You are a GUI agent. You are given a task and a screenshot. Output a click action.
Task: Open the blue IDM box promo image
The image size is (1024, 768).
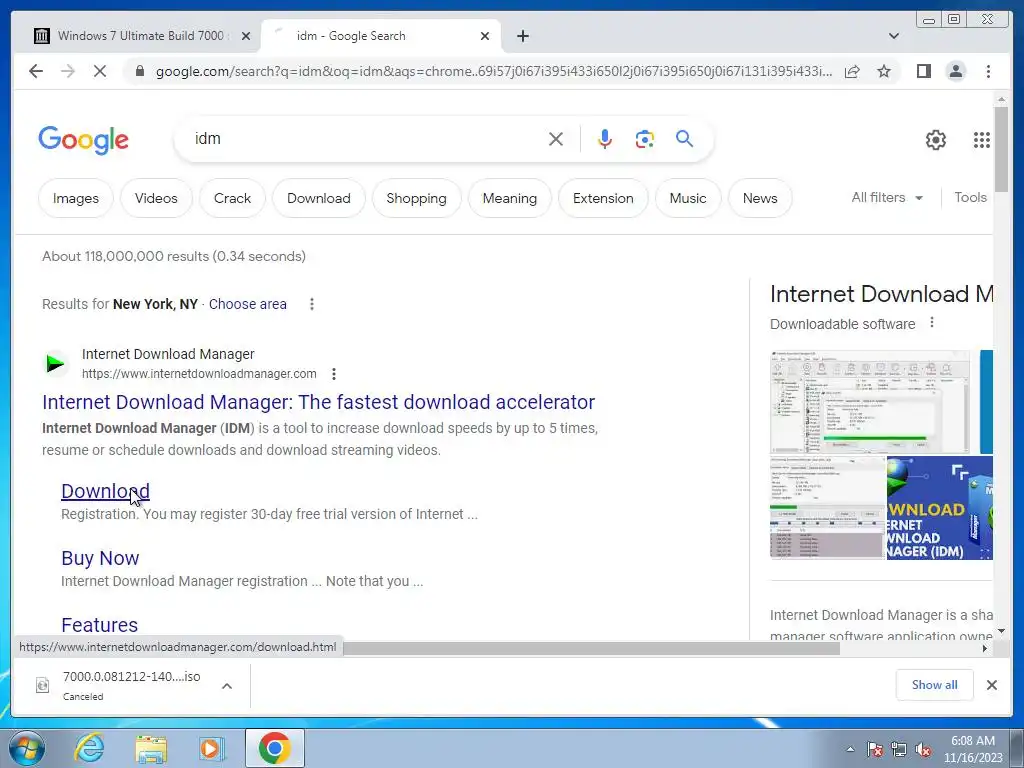940,508
